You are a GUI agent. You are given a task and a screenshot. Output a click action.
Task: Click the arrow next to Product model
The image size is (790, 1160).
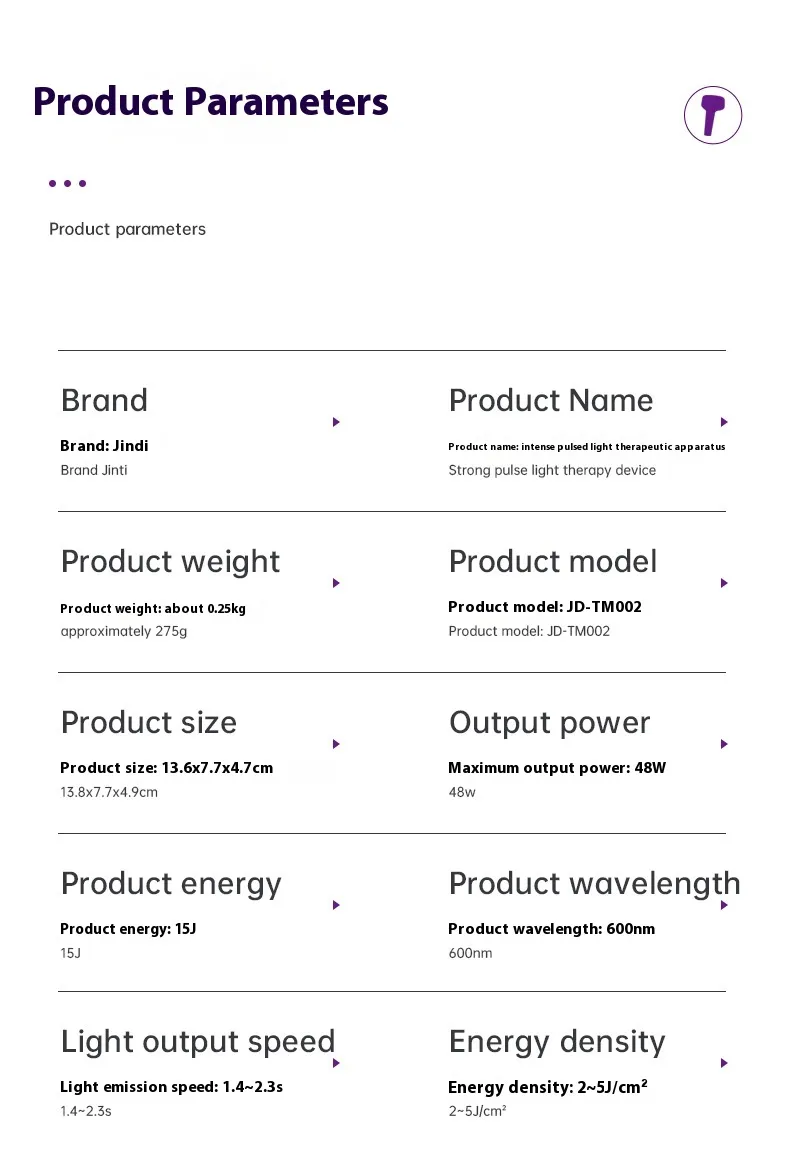724,583
